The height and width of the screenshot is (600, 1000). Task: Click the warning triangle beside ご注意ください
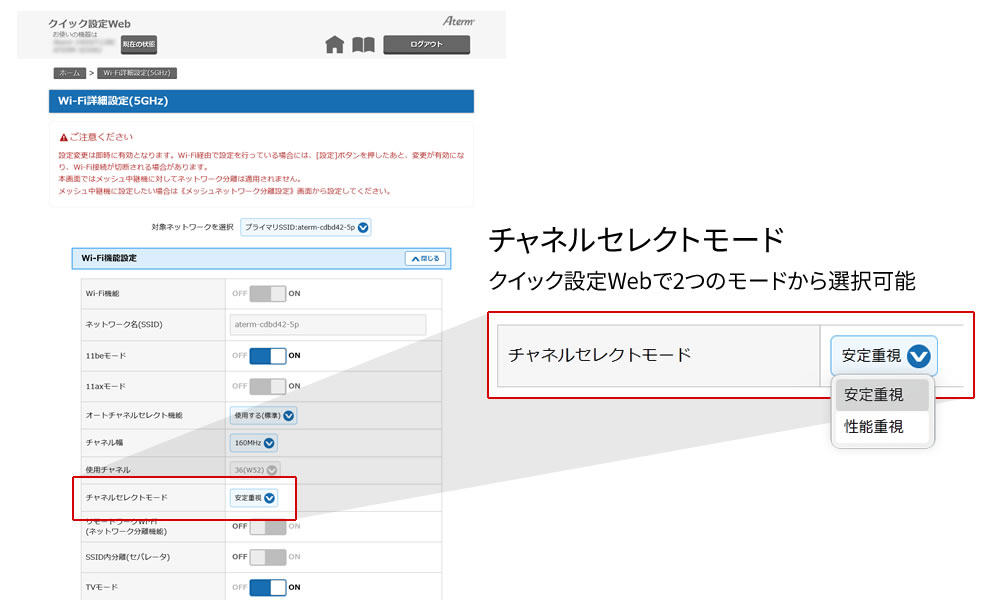point(63,137)
